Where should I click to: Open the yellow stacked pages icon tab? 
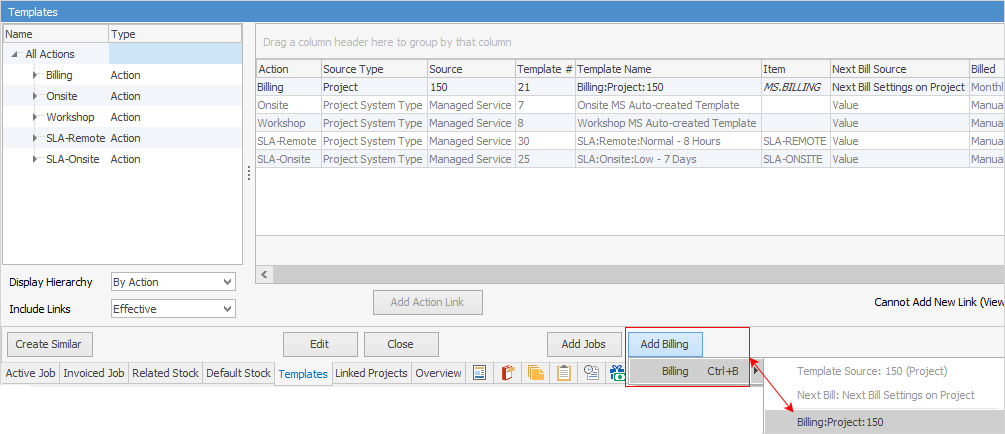point(536,373)
